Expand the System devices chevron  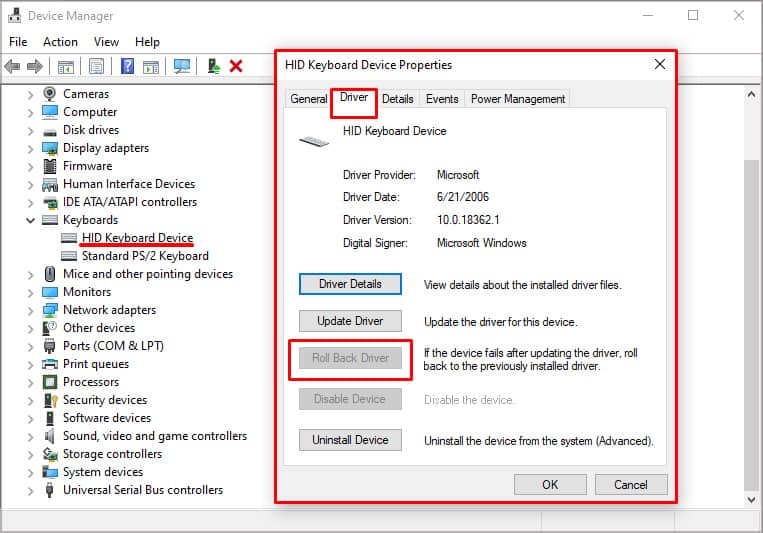point(30,473)
